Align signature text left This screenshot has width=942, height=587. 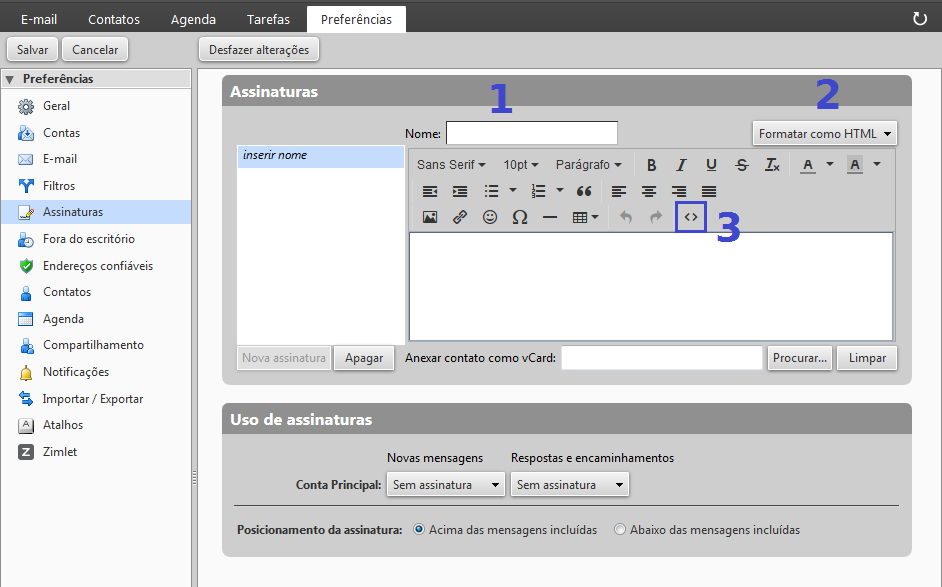619,191
